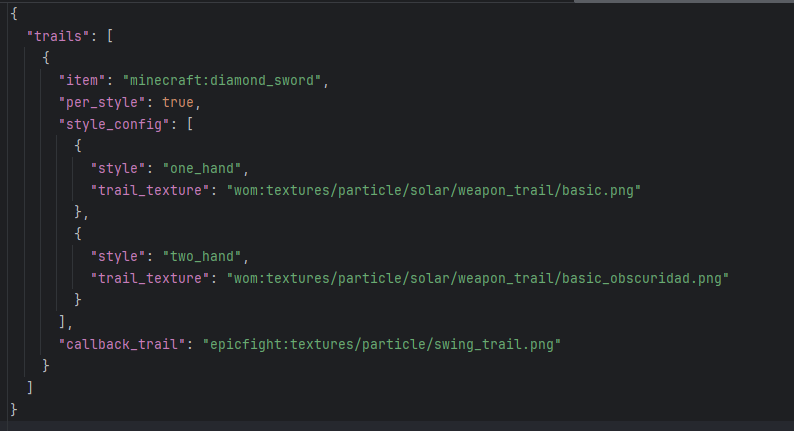Image resolution: width=794 pixels, height=431 pixels.
Task: Place cursor on "minecraft:diamond_sword" value
Action: point(225,81)
